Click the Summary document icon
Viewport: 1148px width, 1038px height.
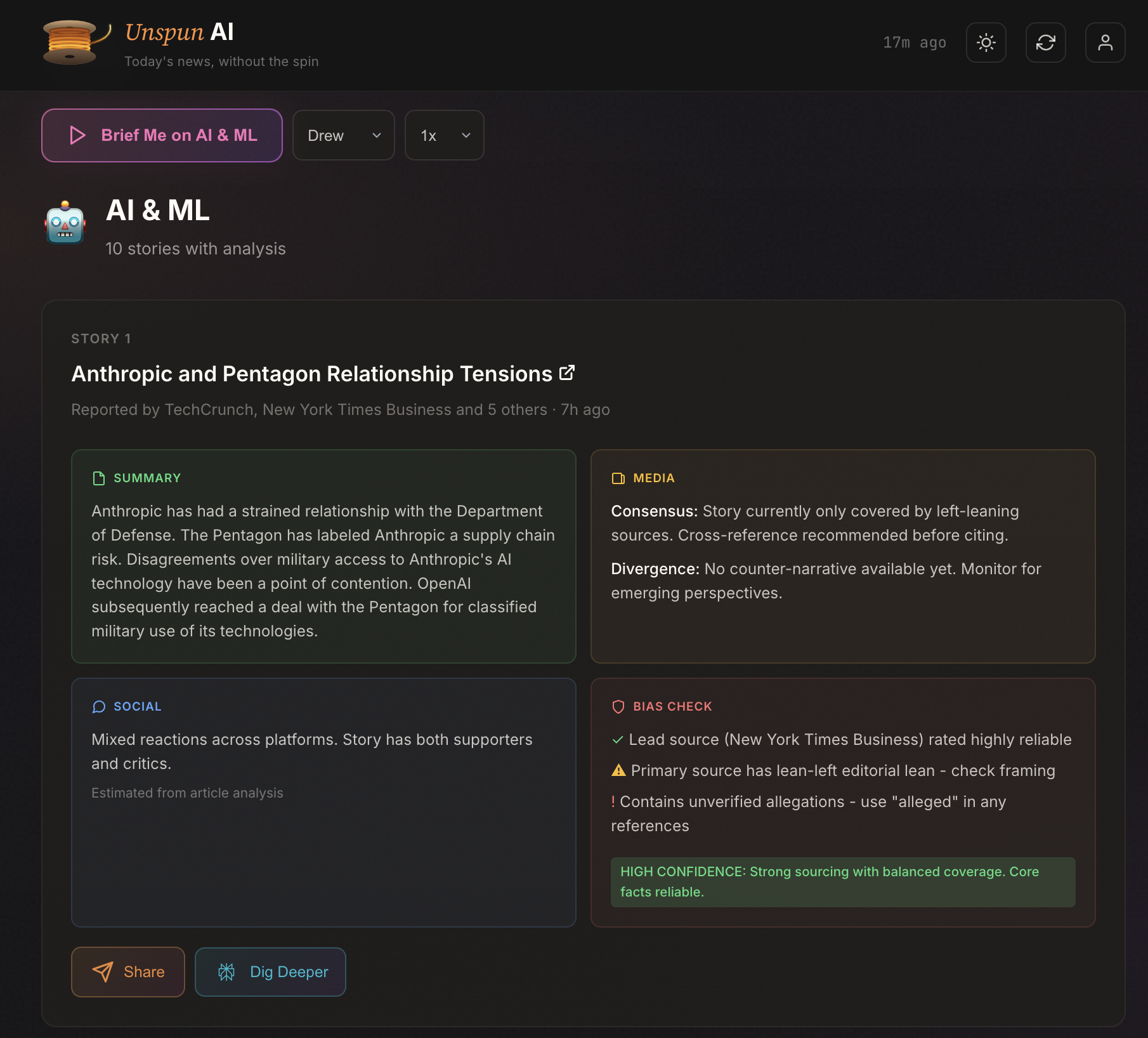coord(99,478)
